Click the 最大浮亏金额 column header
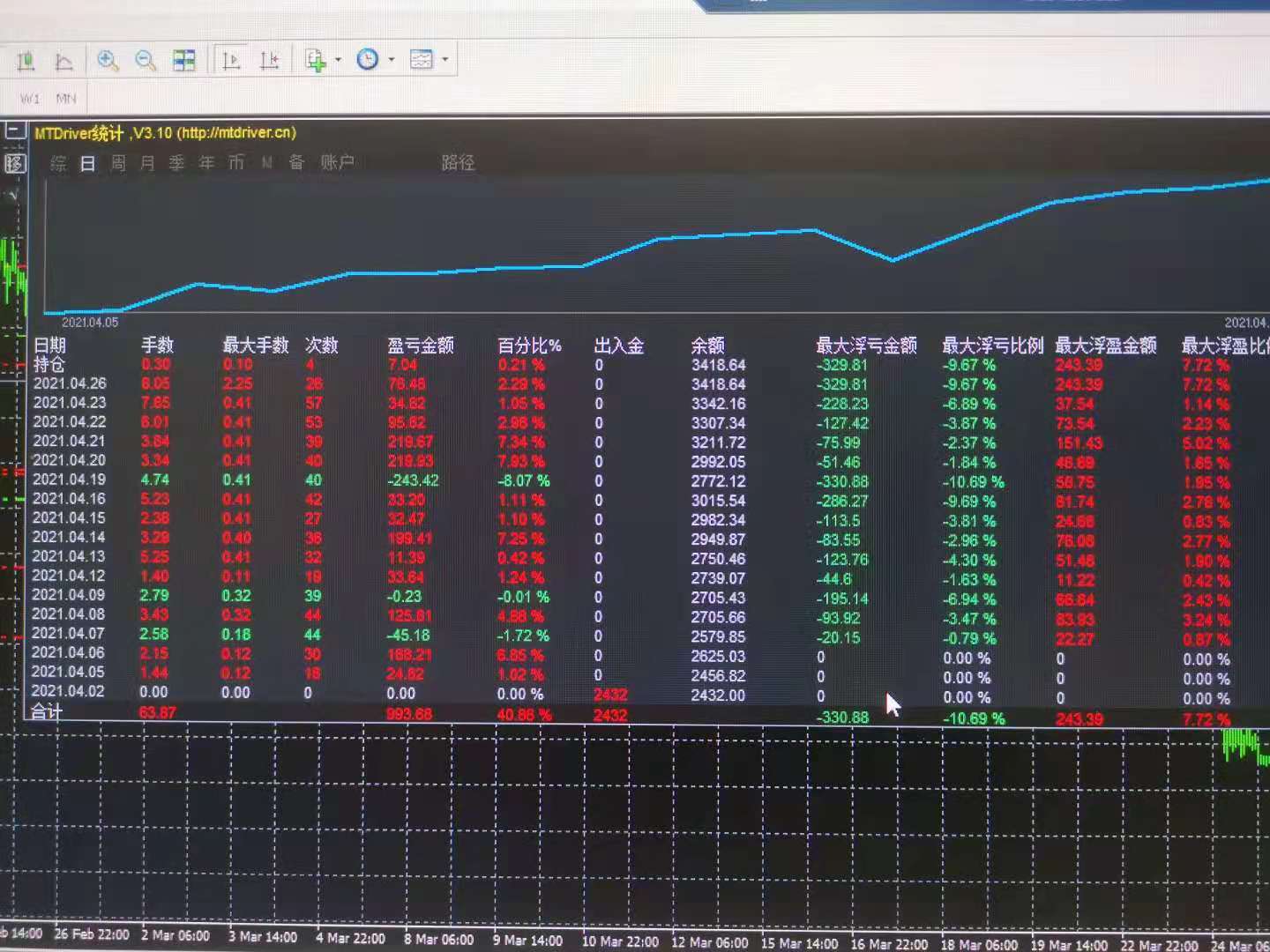1270x952 pixels. tap(866, 345)
